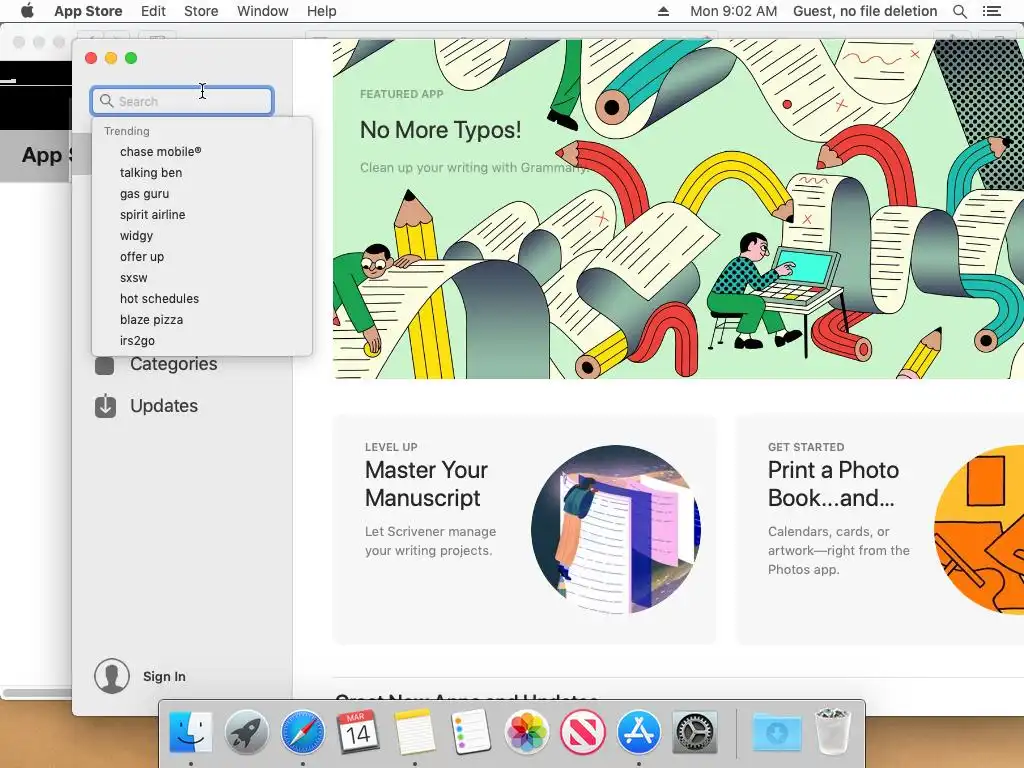Select trending search 'hot schedules'

click(x=202, y=298)
